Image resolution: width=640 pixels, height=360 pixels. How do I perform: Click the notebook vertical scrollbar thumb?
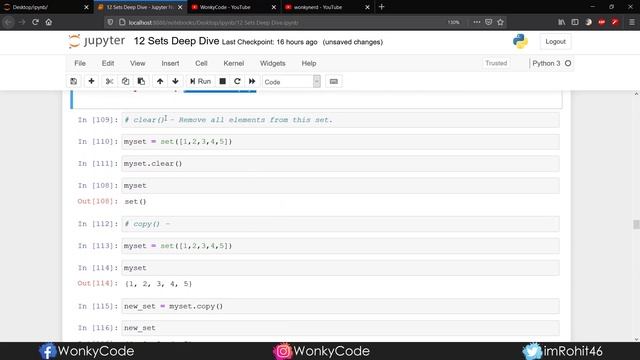point(636,224)
